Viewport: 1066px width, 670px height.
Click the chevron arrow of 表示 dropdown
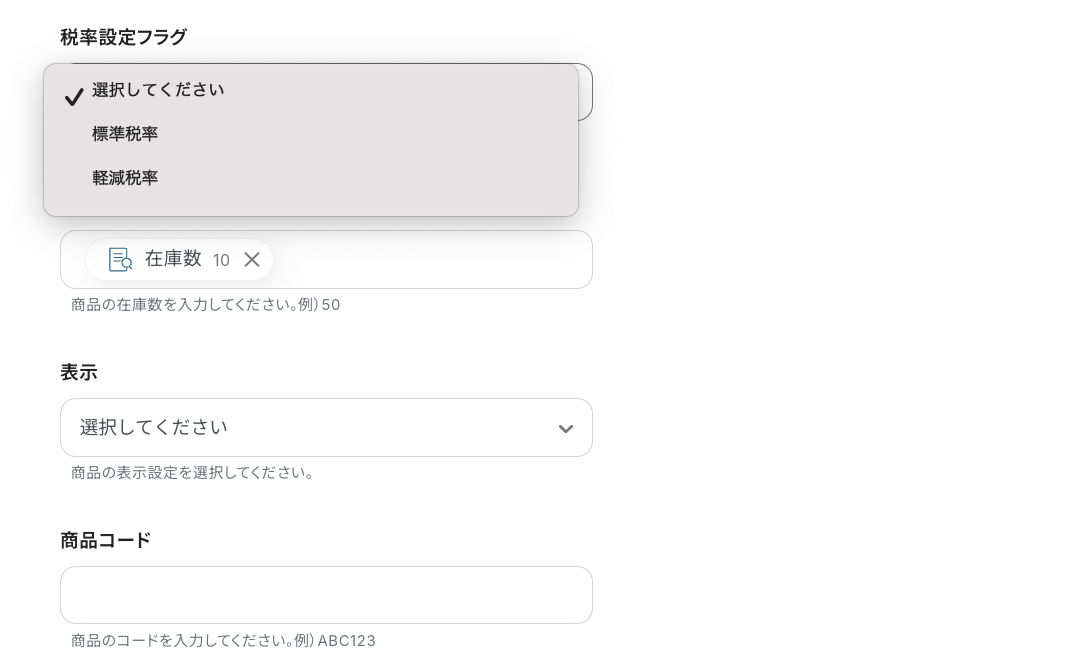click(565, 429)
